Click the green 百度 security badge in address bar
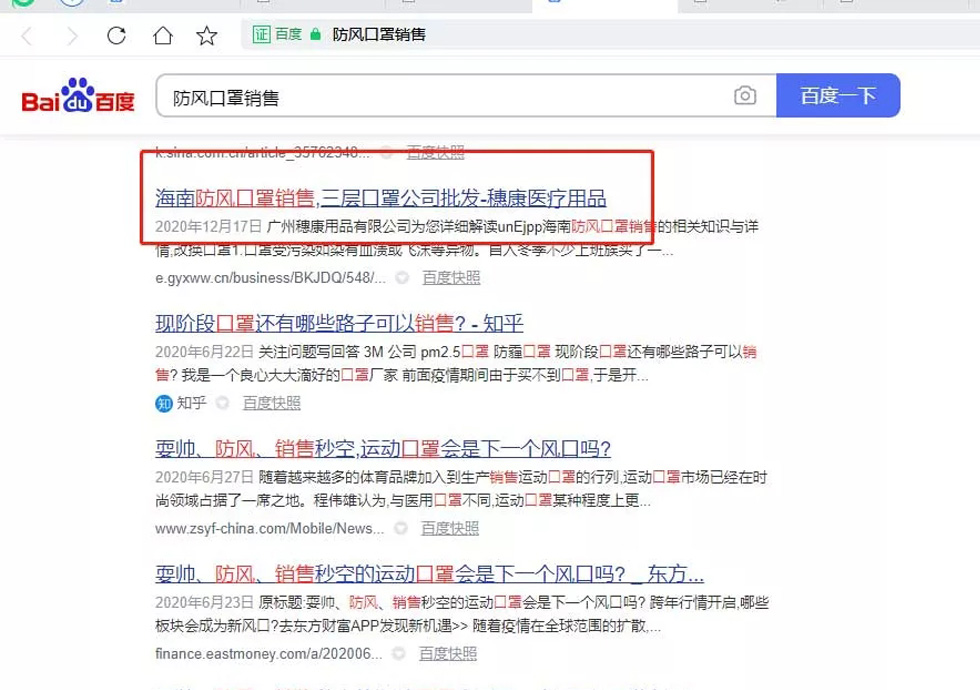This screenshot has width=980, height=690. [x=281, y=33]
